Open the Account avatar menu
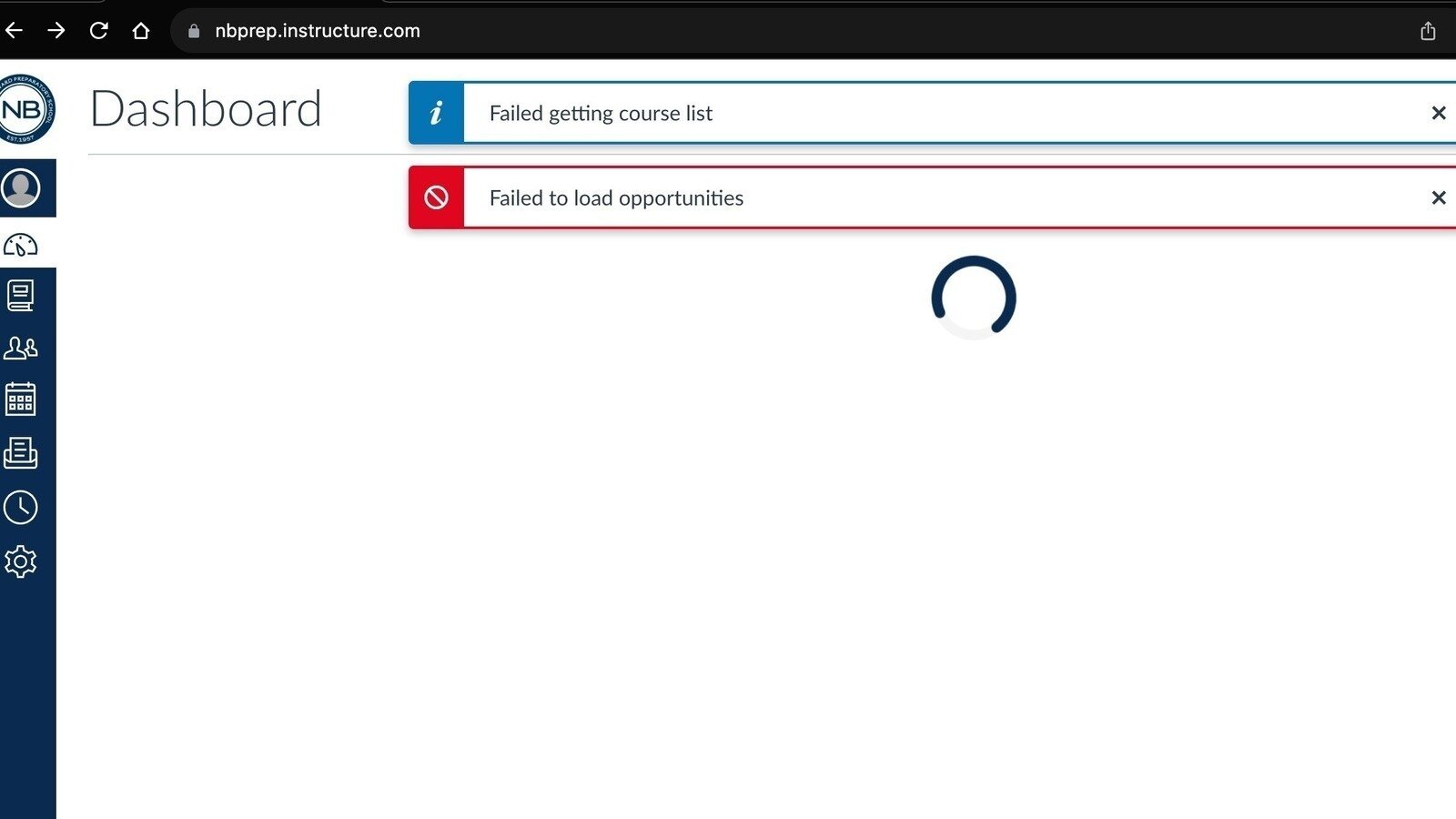1456x819 pixels. click(21, 188)
